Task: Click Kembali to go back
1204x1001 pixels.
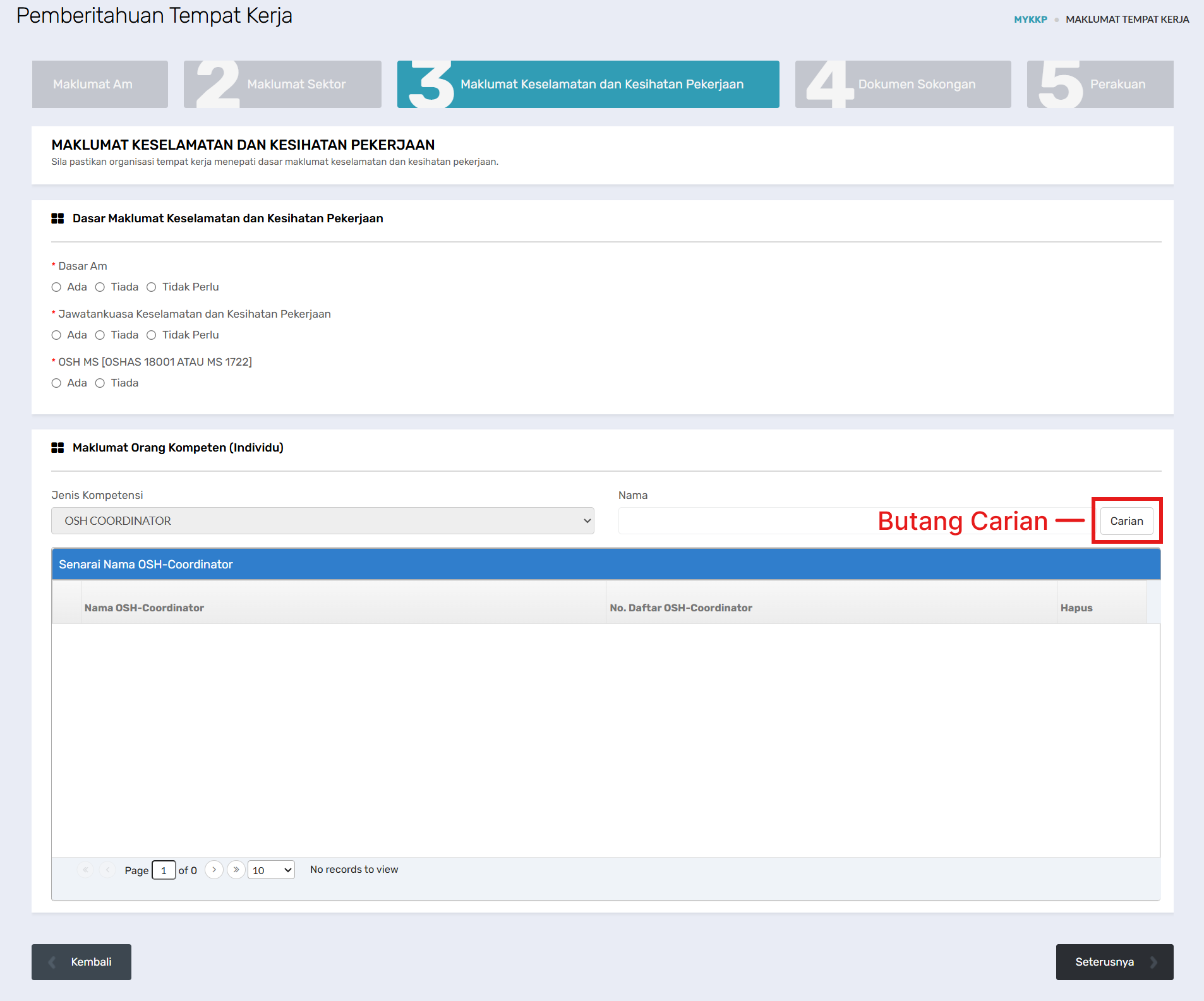Action: coord(81,962)
